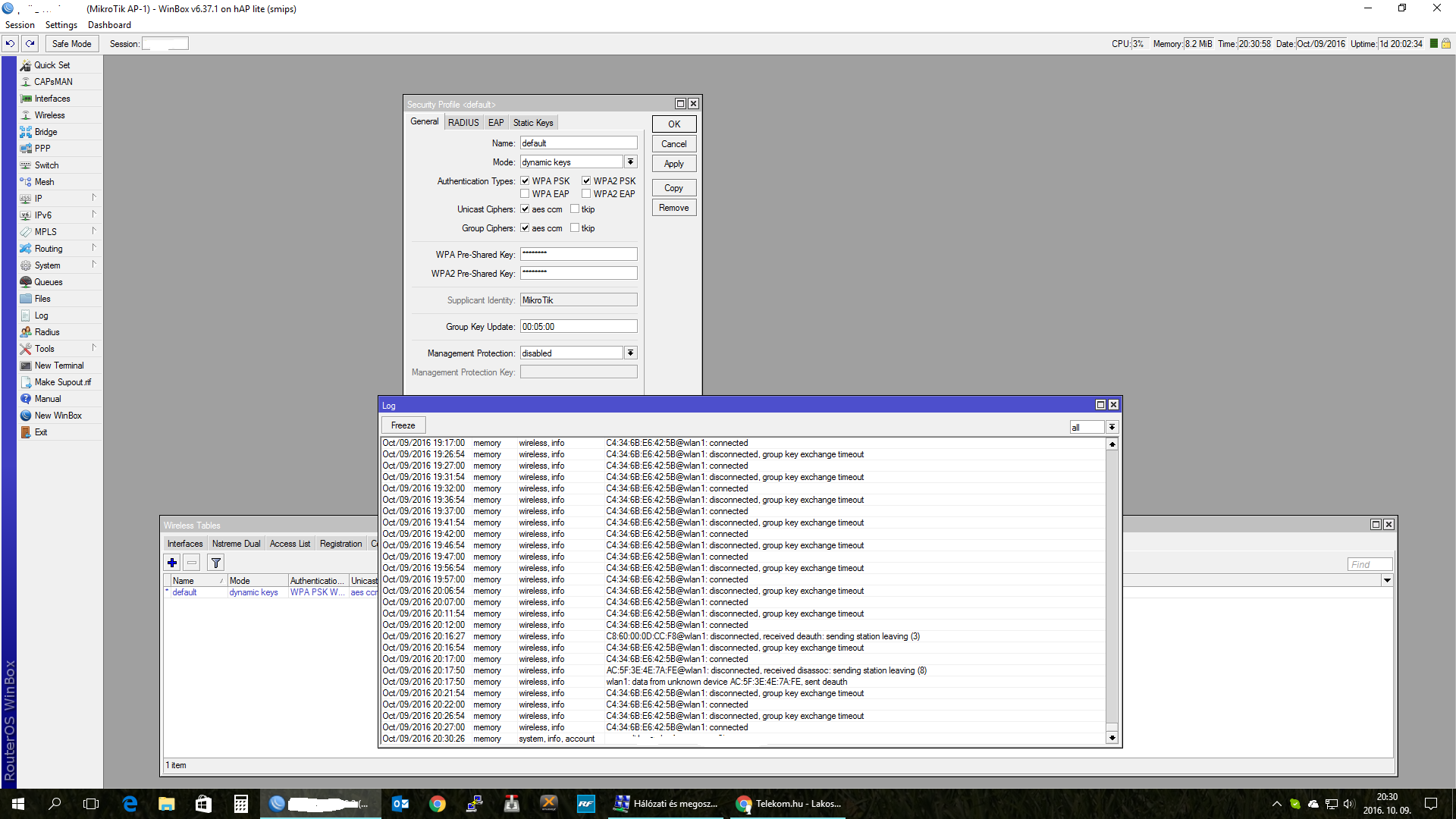The image size is (1456, 819).
Task: Open Wireless sidebar item
Action: [60, 115]
